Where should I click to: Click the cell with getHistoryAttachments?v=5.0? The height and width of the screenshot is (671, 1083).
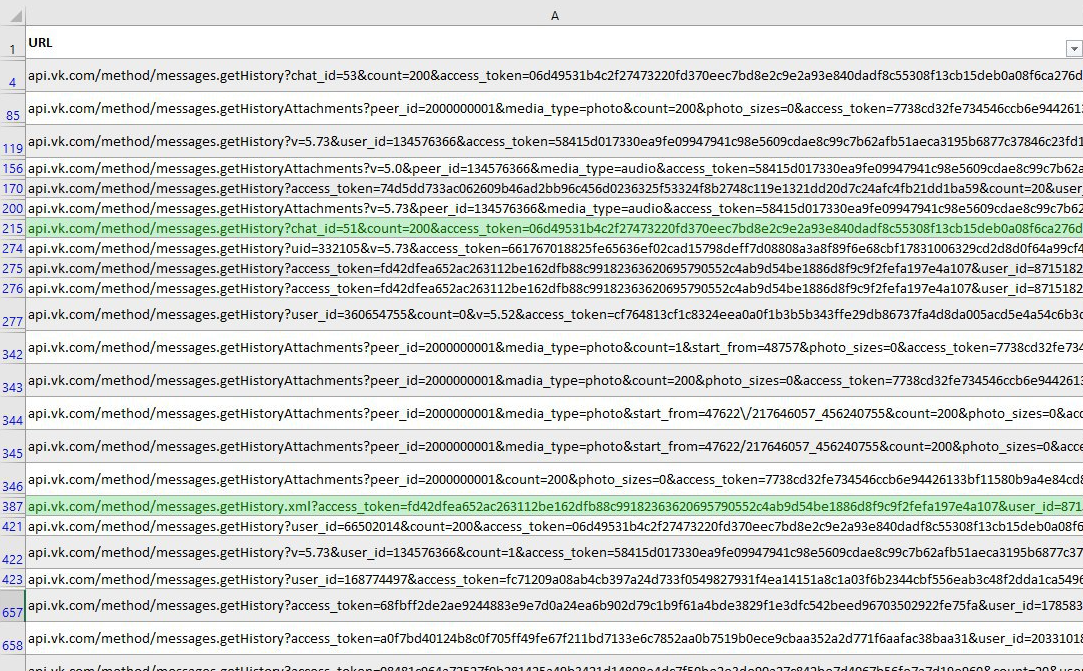point(555,168)
